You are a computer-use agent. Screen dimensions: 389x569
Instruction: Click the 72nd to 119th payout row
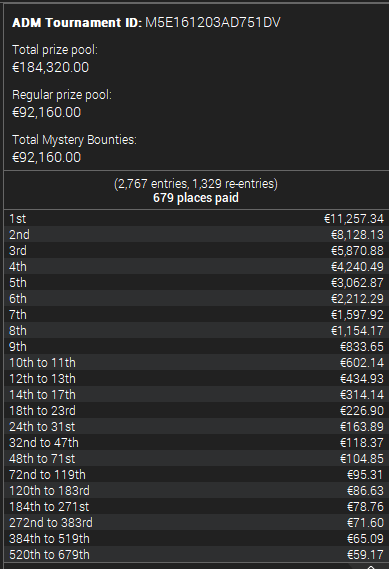(196, 474)
